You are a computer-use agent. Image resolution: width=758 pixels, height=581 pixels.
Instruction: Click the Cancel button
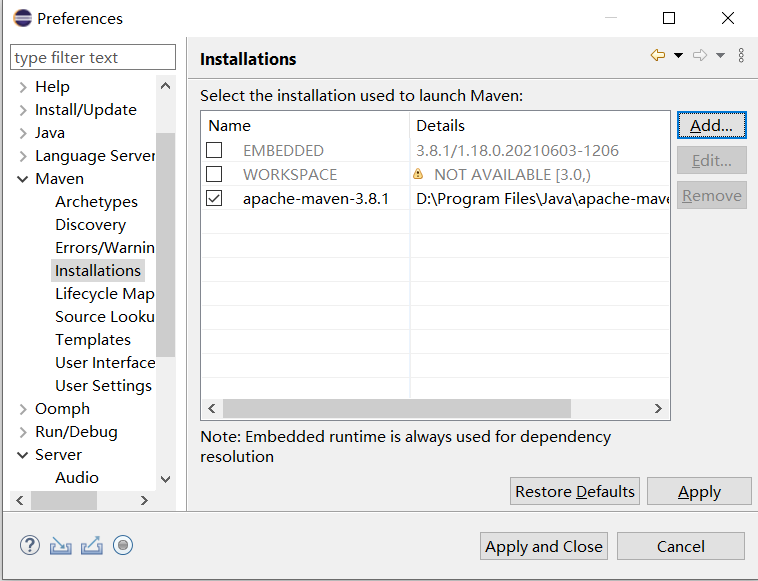point(681,546)
